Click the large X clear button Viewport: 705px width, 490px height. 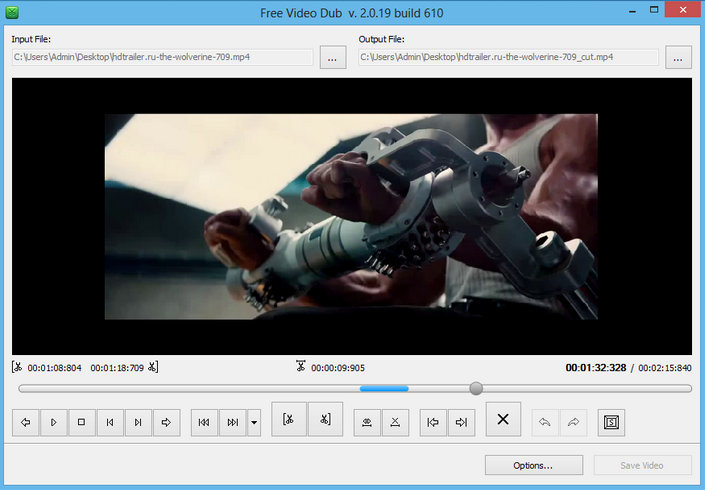point(503,419)
